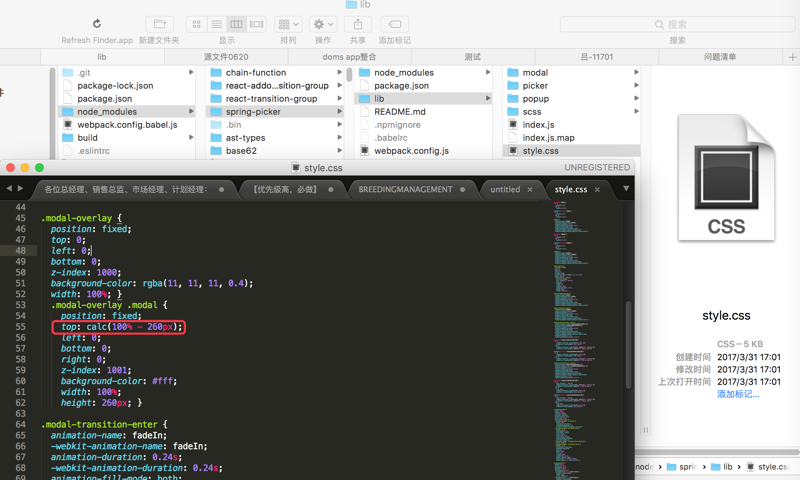Go to previous tab arrow in Sublime
The width and height of the screenshot is (800, 480).
click(x=9, y=188)
